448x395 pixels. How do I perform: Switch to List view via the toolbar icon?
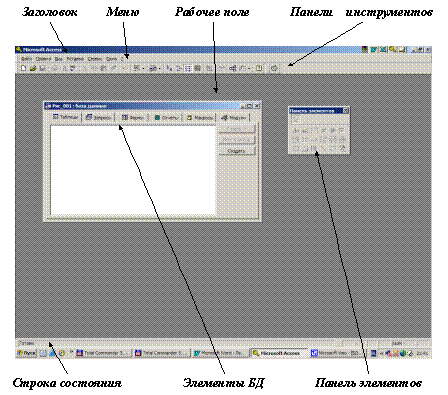[188, 69]
